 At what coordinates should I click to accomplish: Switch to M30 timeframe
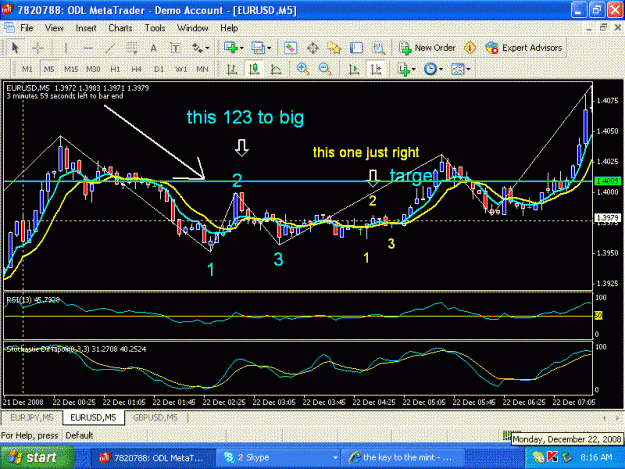point(93,69)
